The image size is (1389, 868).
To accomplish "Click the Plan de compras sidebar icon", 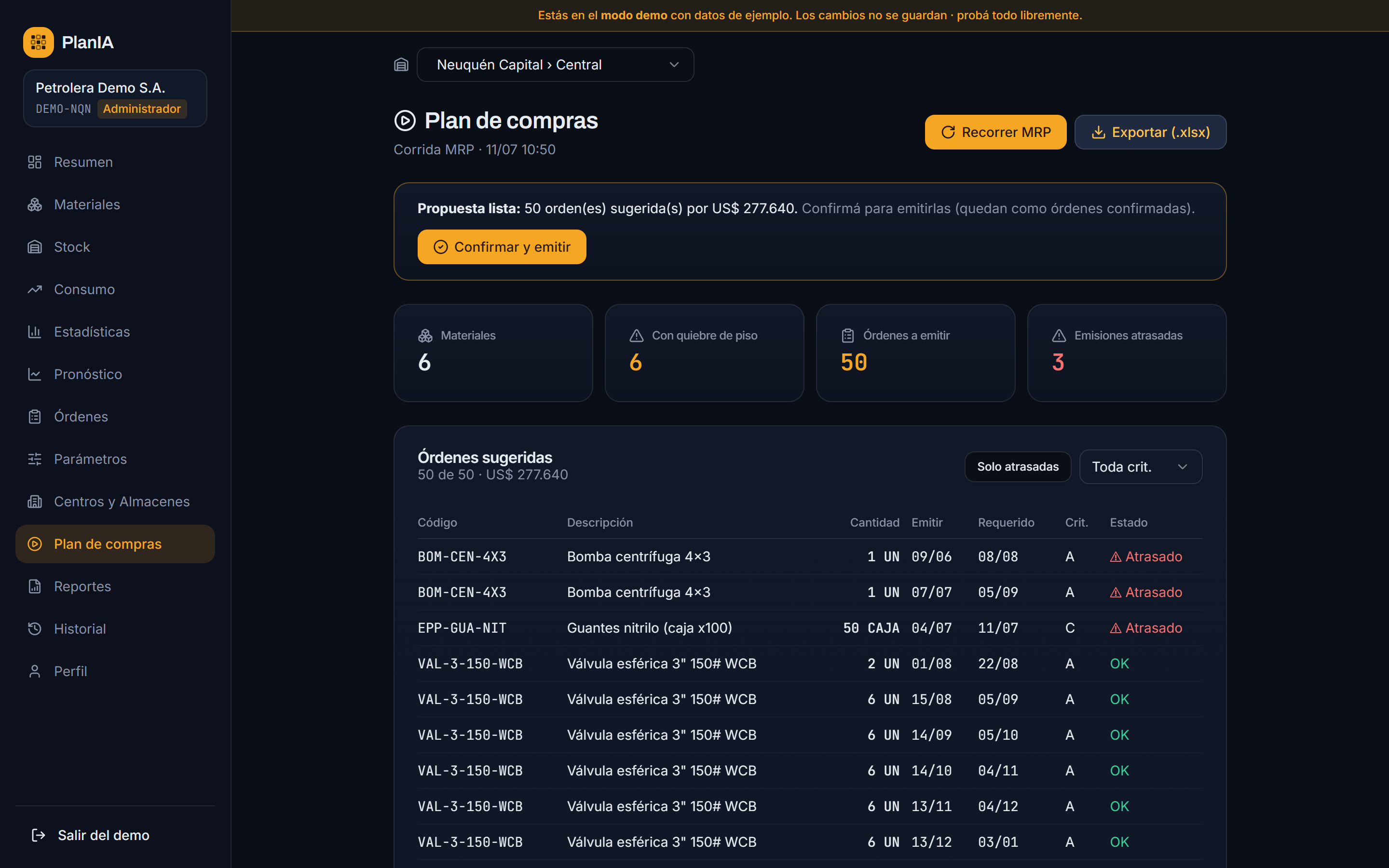I will 34,544.
